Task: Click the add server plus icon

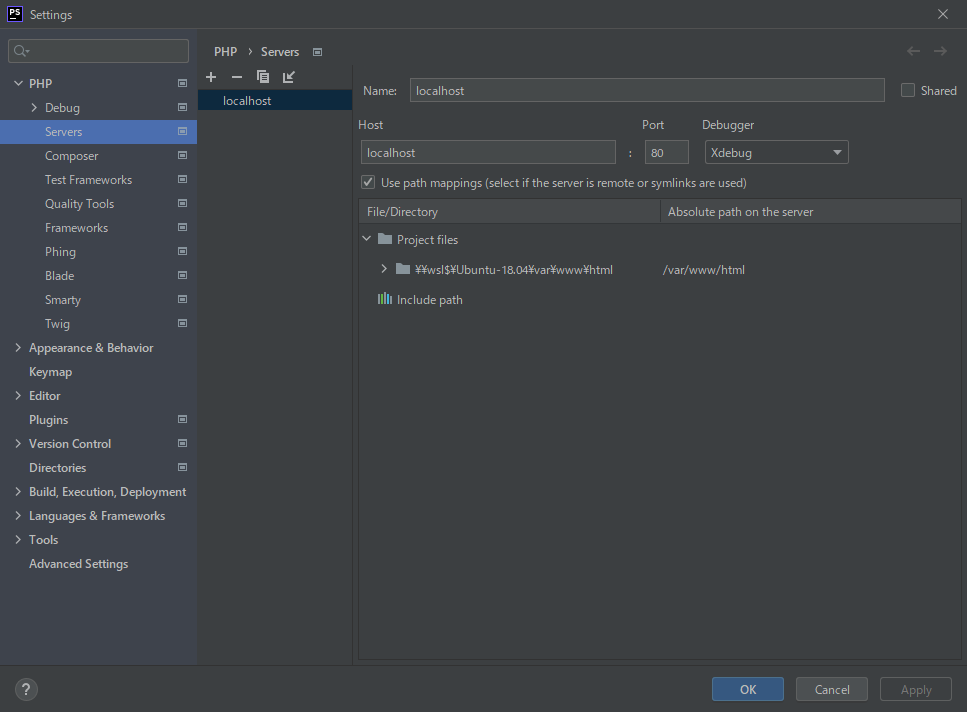Action: 211,77
